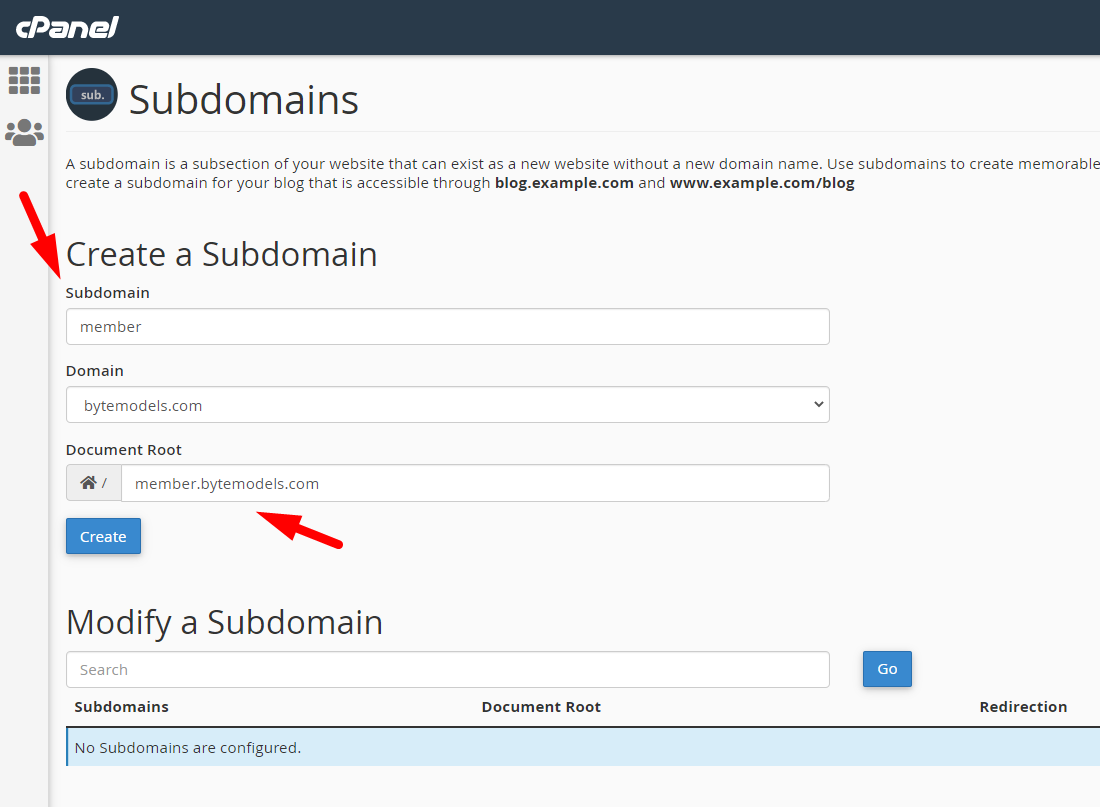Open the Domain dropdown showing bytemodels.com
This screenshot has width=1100, height=807.
[x=447, y=405]
